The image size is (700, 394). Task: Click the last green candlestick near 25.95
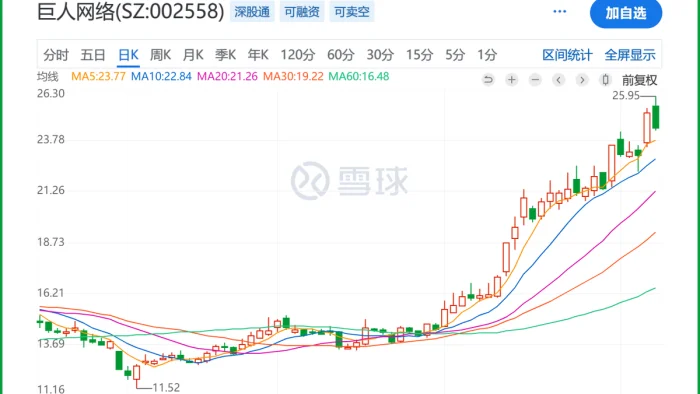coord(656,117)
